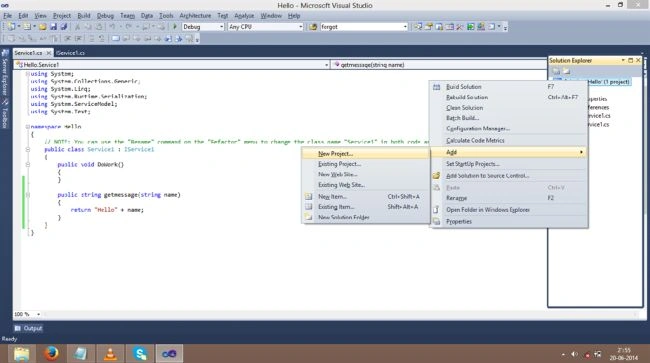The image size is (650, 363).
Task: Start debugging with the green play icon
Action: [175, 27]
